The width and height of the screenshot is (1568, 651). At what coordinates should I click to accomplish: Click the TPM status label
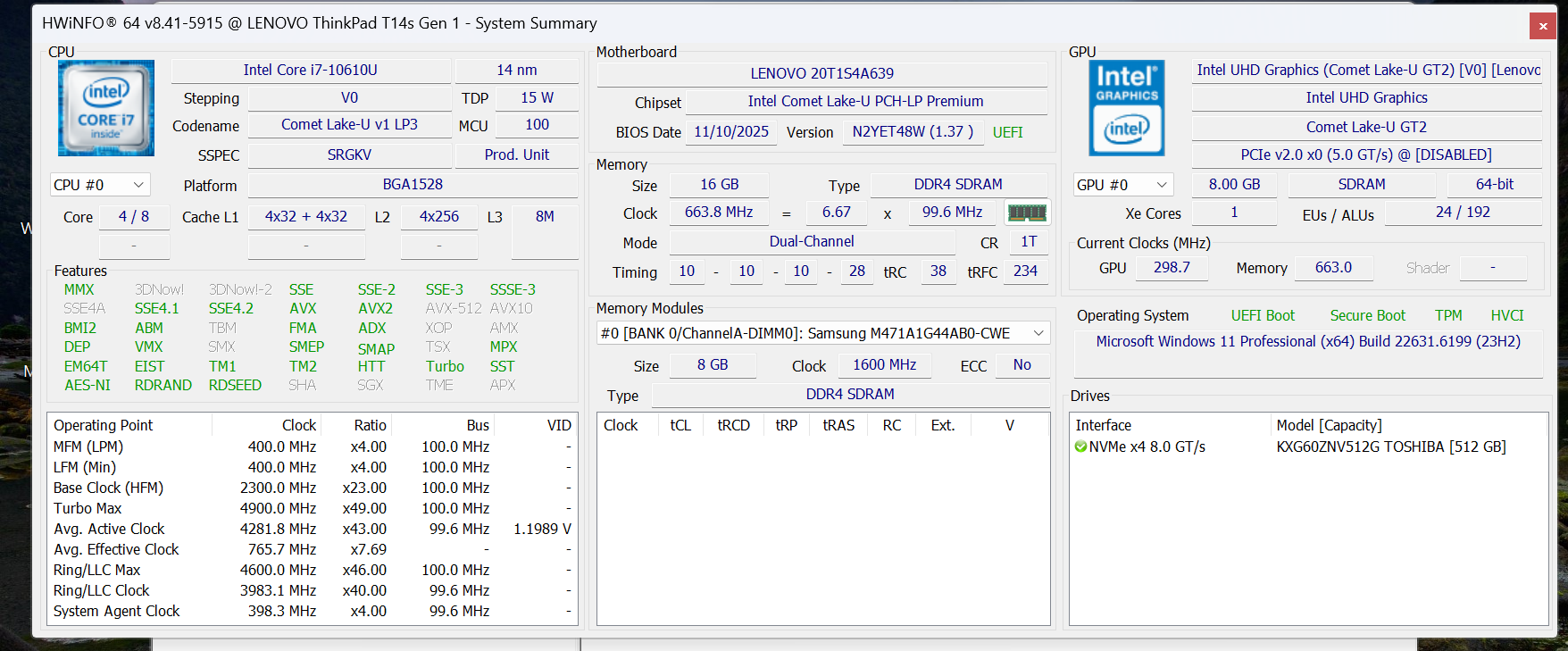pos(1448,315)
